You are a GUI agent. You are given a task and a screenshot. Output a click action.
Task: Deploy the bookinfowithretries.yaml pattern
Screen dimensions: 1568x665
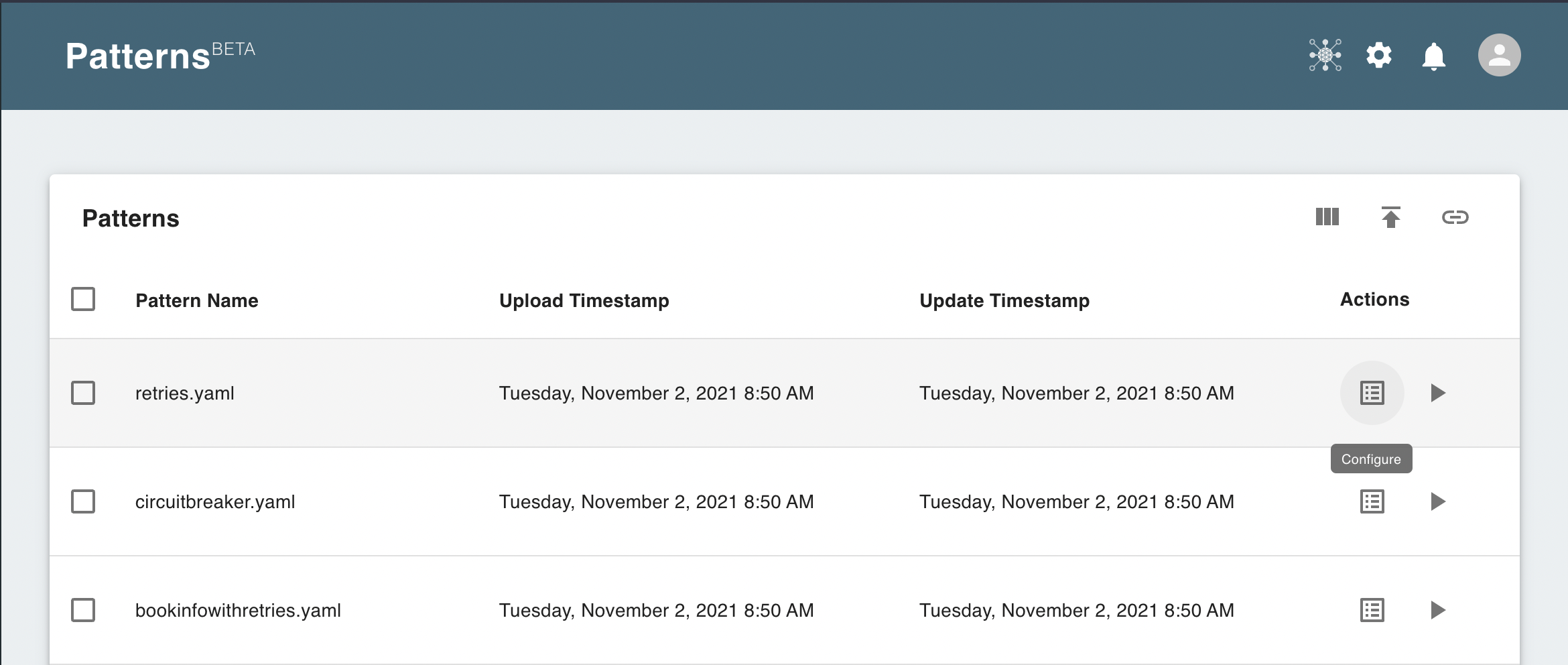1437,610
